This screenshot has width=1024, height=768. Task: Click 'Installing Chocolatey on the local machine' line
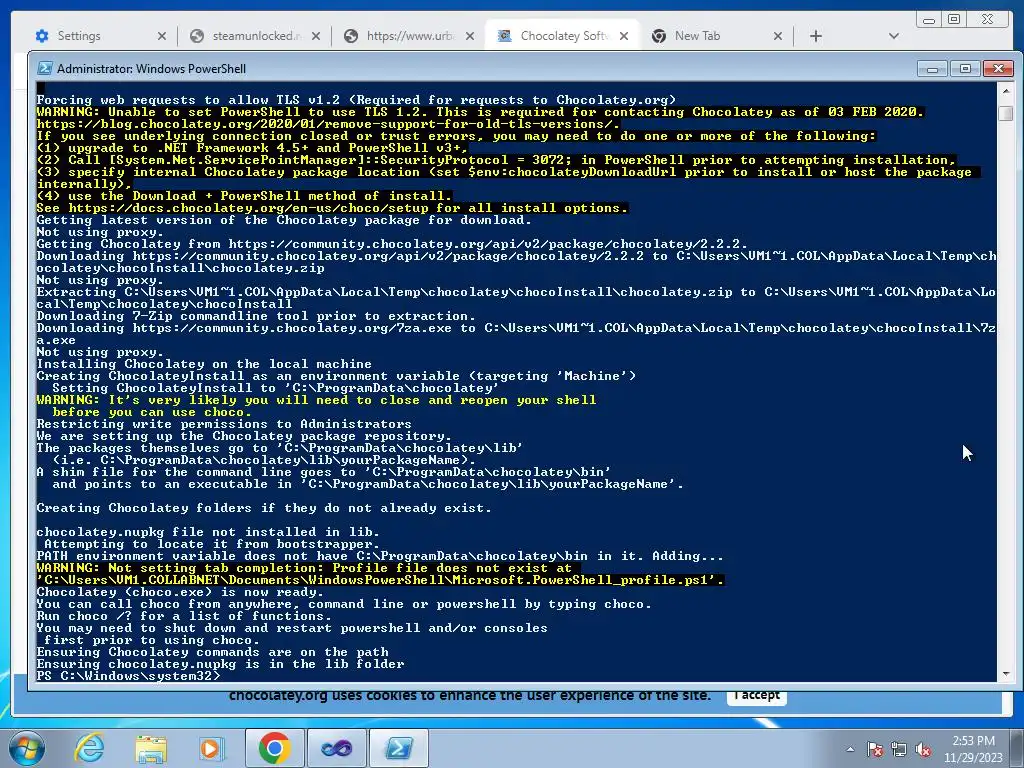tap(204, 364)
